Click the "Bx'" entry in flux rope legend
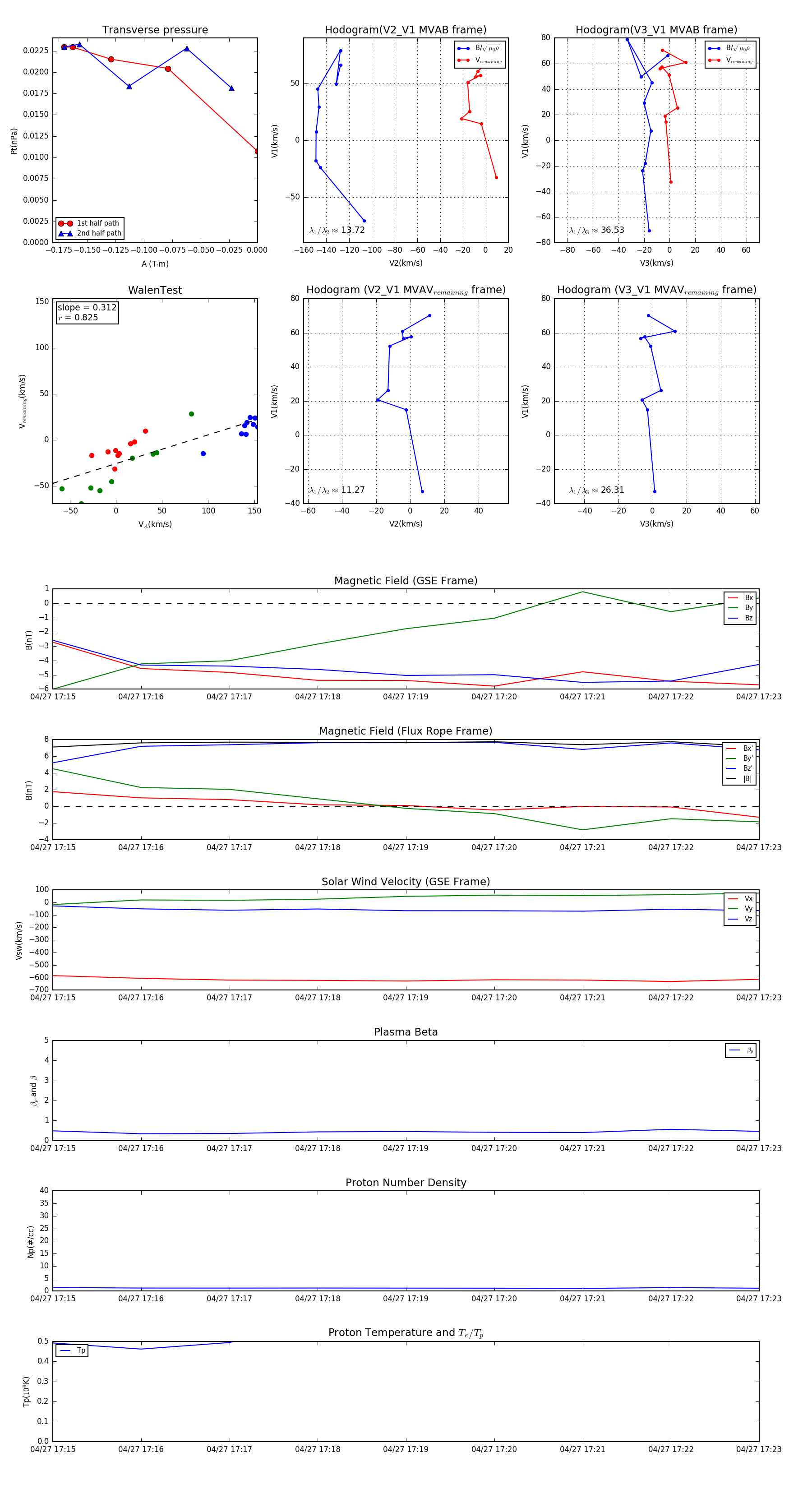812x1489 pixels. coord(740,748)
